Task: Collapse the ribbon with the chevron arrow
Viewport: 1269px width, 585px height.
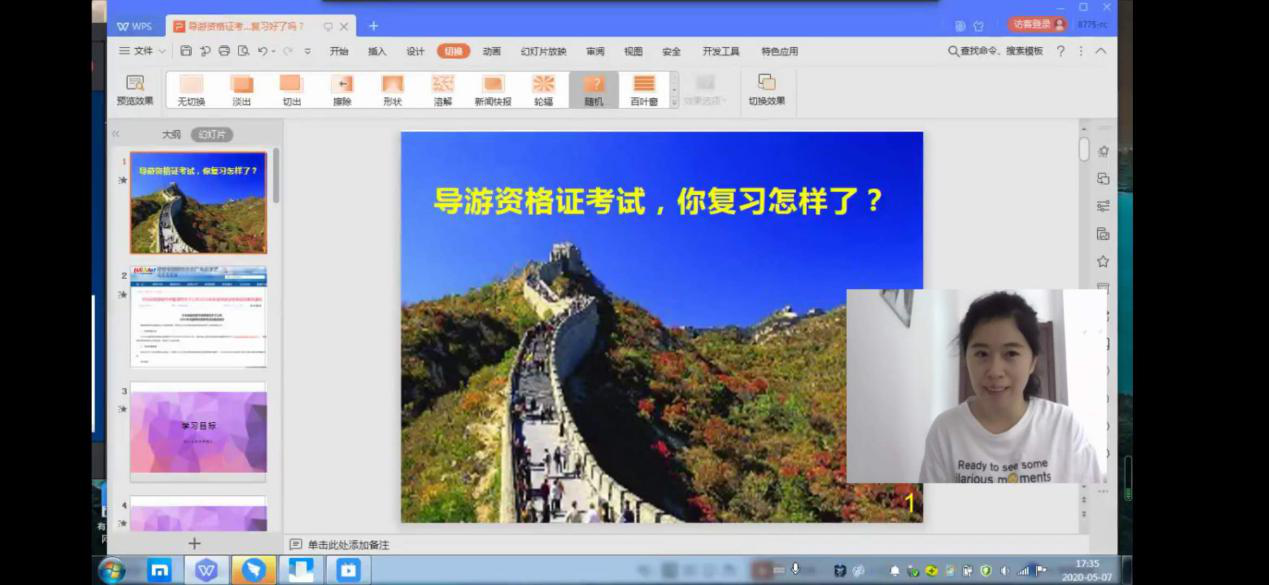Action: click(x=1101, y=51)
